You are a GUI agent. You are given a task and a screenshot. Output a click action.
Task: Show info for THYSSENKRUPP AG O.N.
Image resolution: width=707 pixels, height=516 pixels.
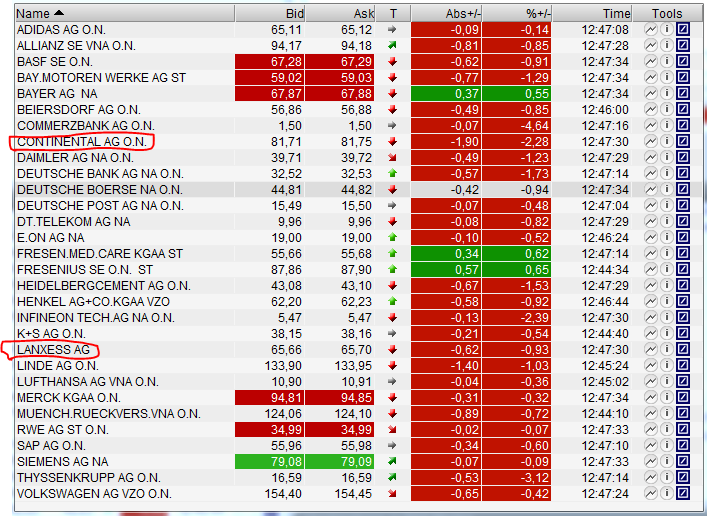[667, 478]
